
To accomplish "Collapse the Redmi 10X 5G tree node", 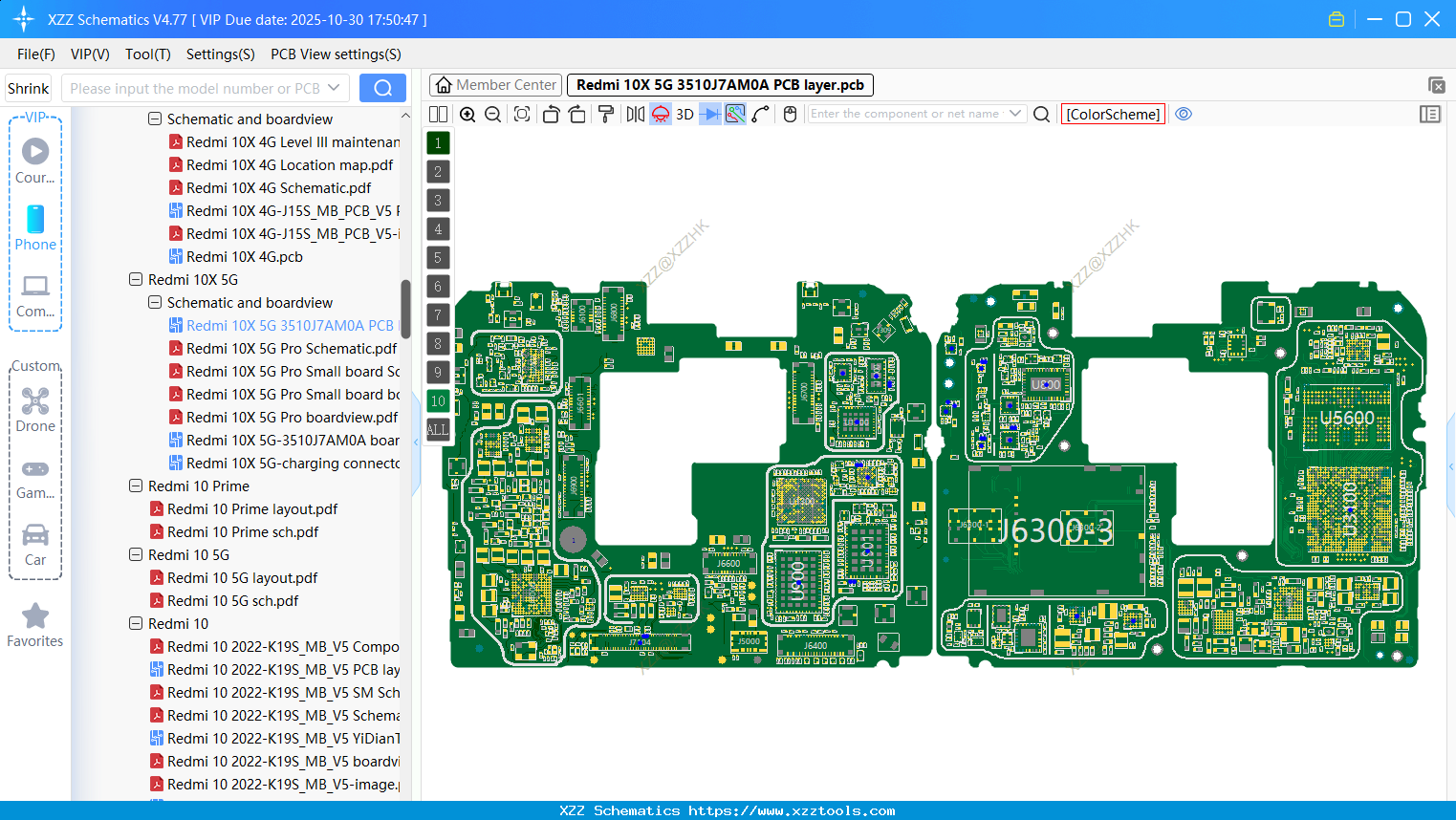I will pos(136,279).
